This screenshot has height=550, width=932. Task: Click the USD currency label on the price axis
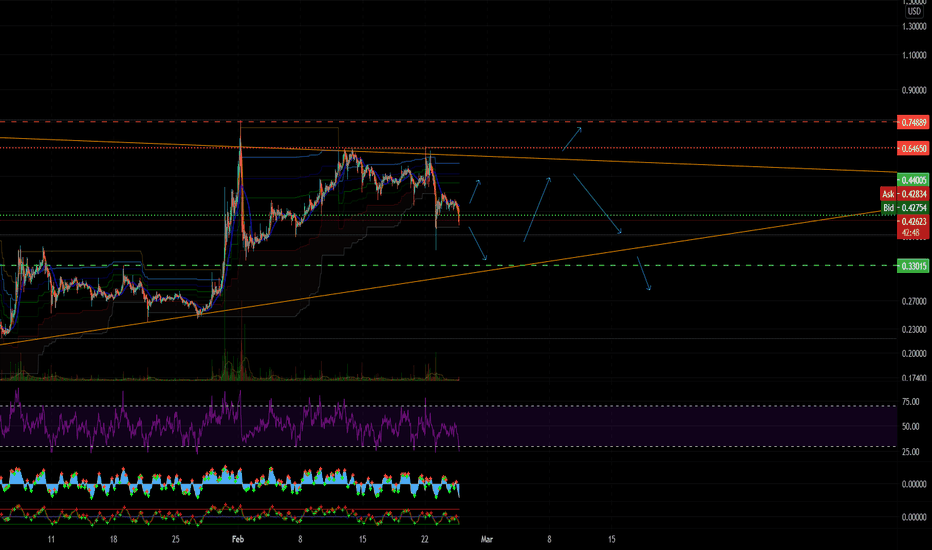[914, 11]
